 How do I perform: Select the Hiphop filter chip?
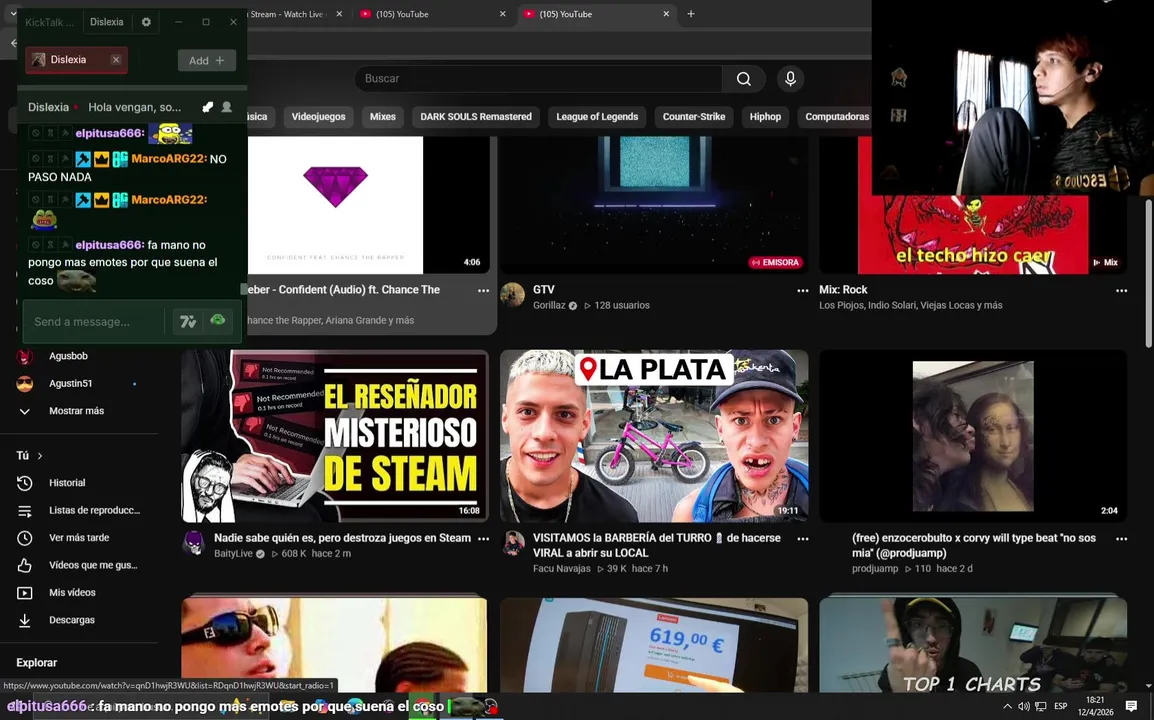[765, 116]
